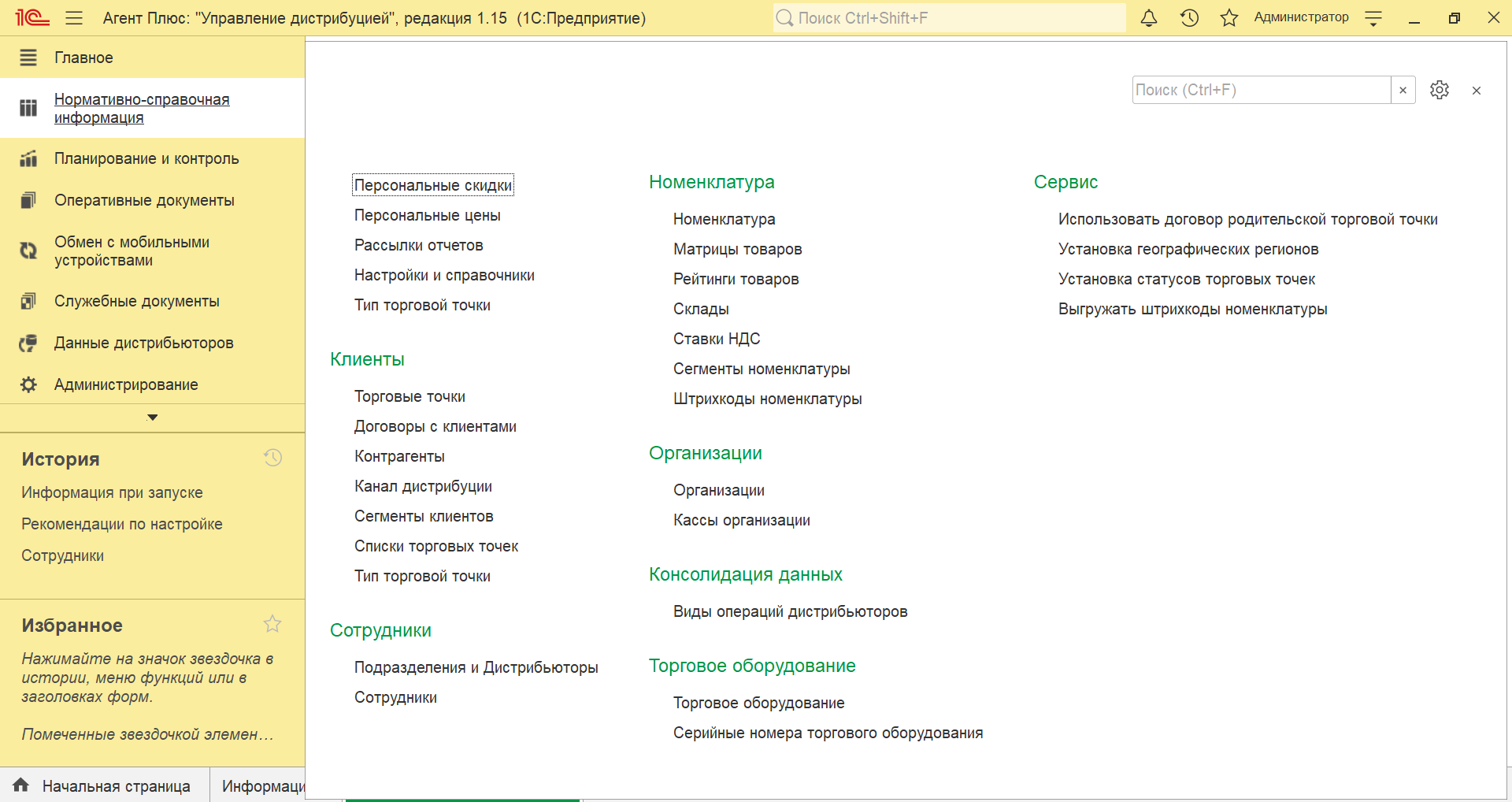Open the Оперативные документы section
Screen dimensions: 1512x802
pyautogui.click(x=144, y=200)
